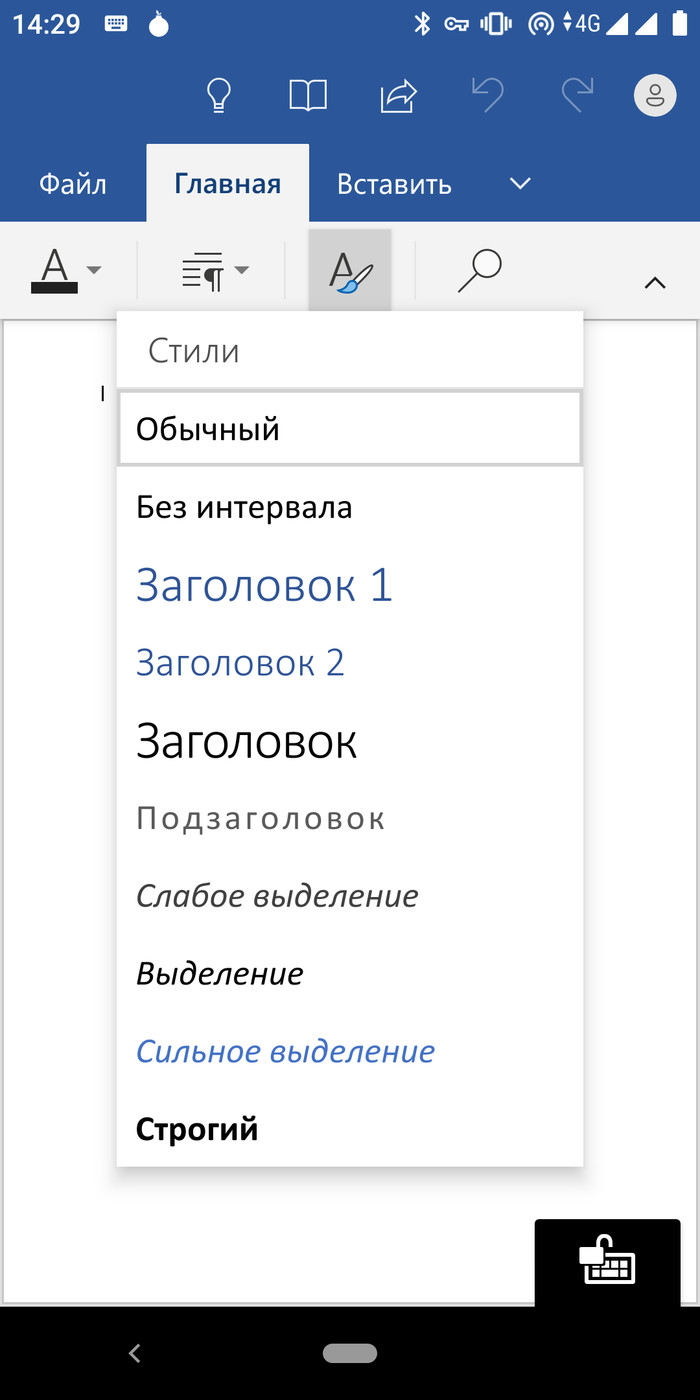This screenshot has height=1400, width=700.
Task: Choose the Сильное выделение style
Action: tap(285, 1052)
